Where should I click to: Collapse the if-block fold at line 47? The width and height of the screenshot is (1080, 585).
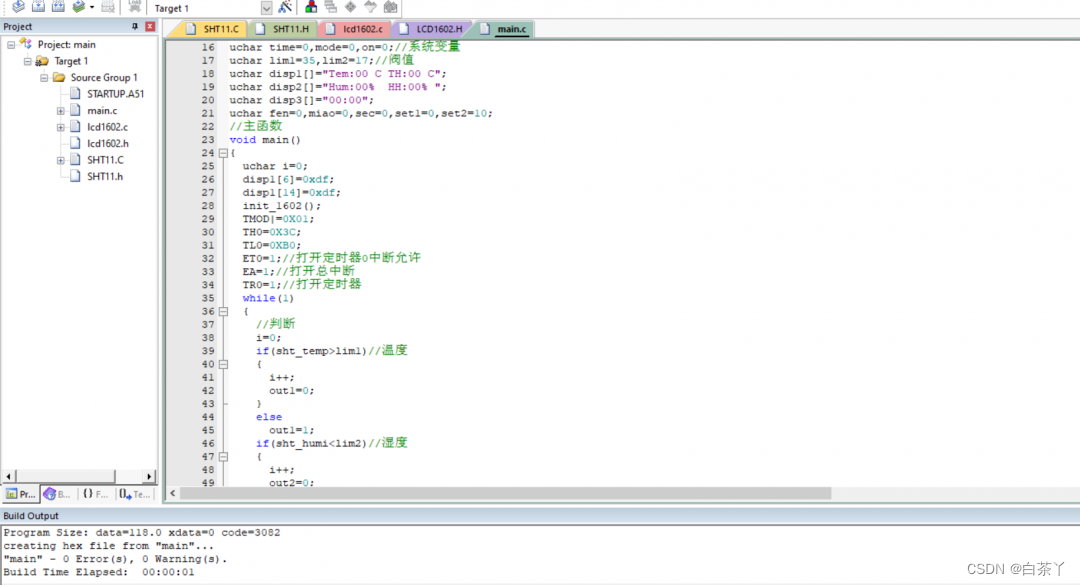click(x=223, y=457)
